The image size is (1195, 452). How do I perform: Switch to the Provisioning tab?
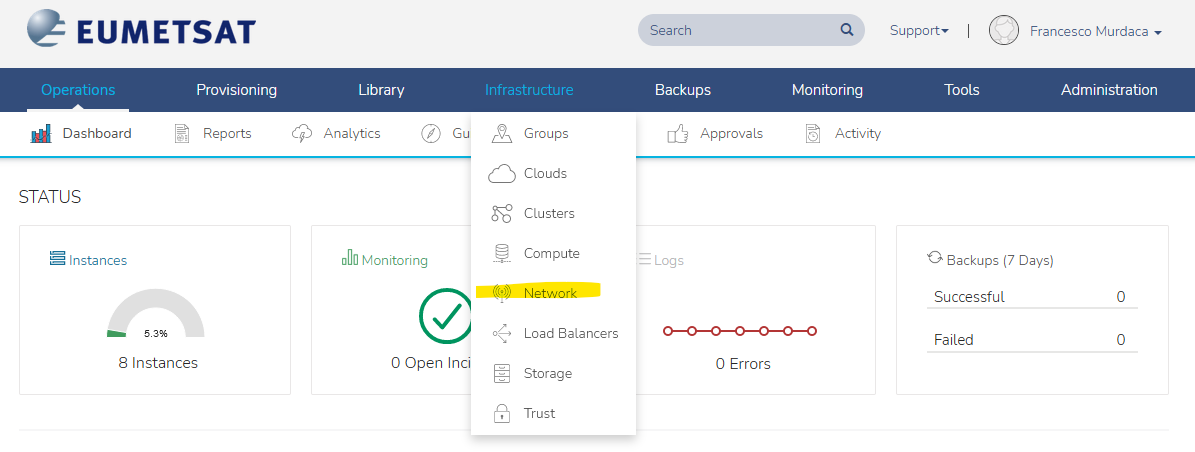click(236, 90)
